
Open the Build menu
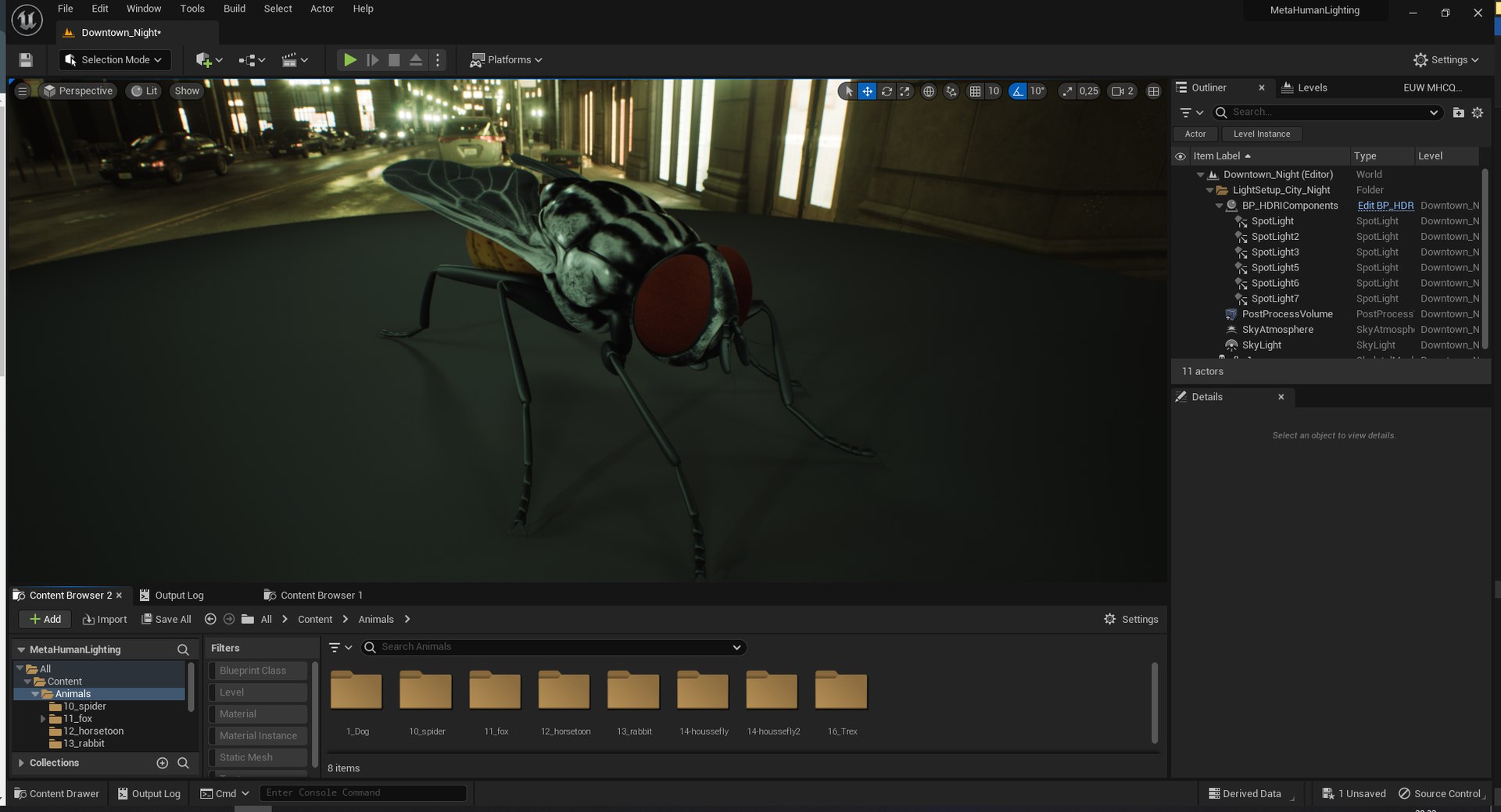coord(234,9)
